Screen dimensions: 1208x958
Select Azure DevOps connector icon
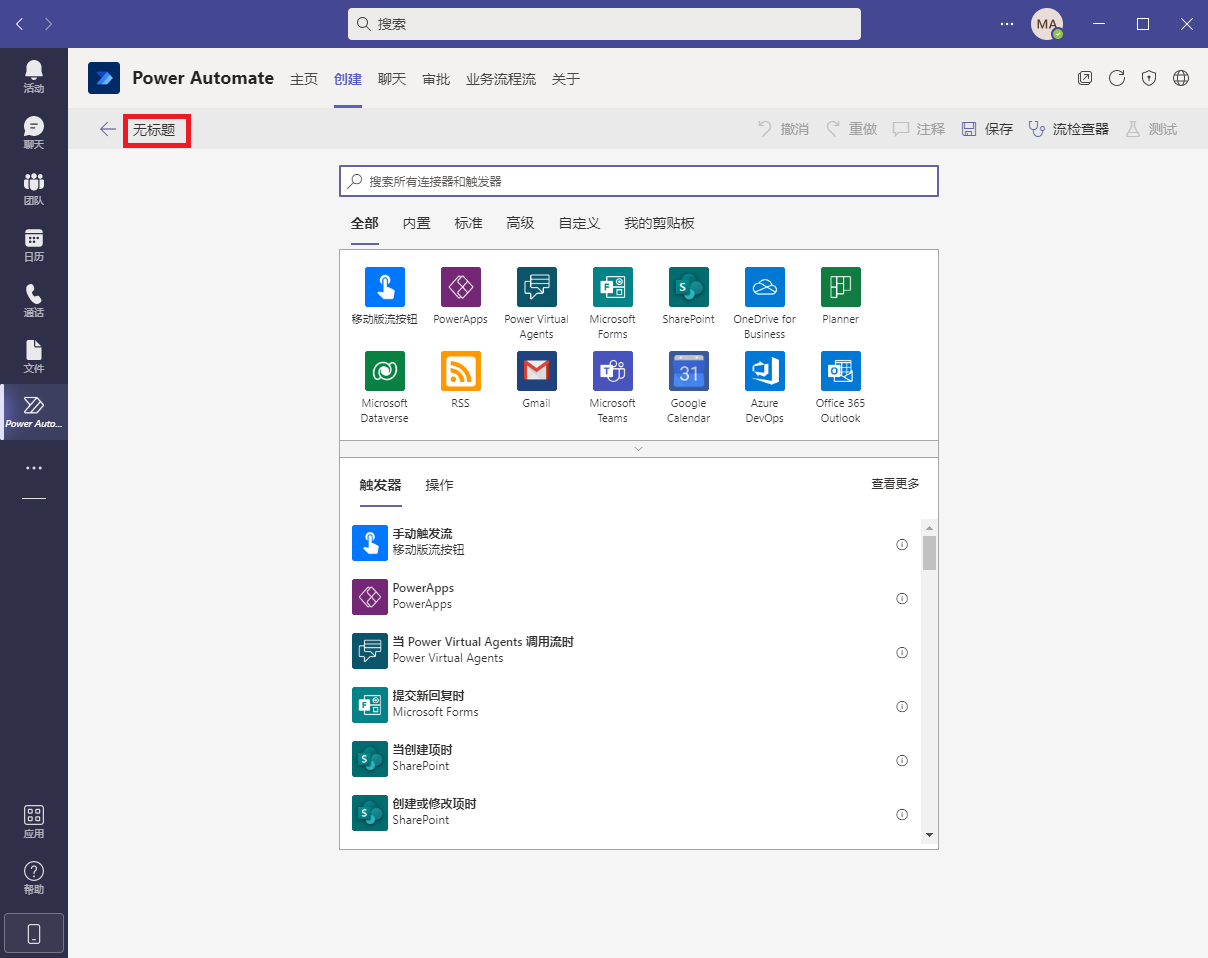pyautogui.click(x=765, y=371)
